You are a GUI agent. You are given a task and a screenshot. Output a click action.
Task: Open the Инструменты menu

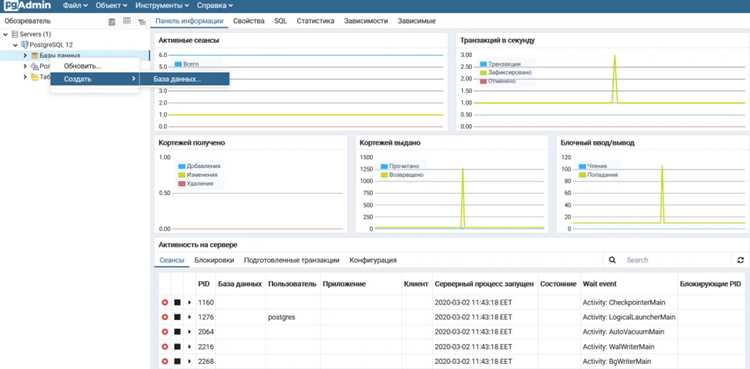(x=162, y=6)
